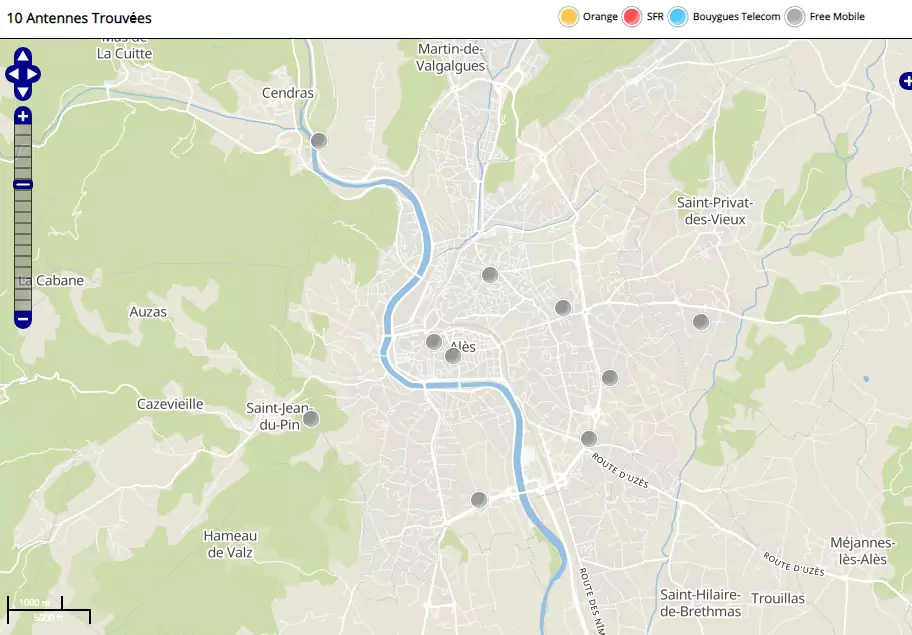Click the Free Mobile legend label

[x=837, y=17]
